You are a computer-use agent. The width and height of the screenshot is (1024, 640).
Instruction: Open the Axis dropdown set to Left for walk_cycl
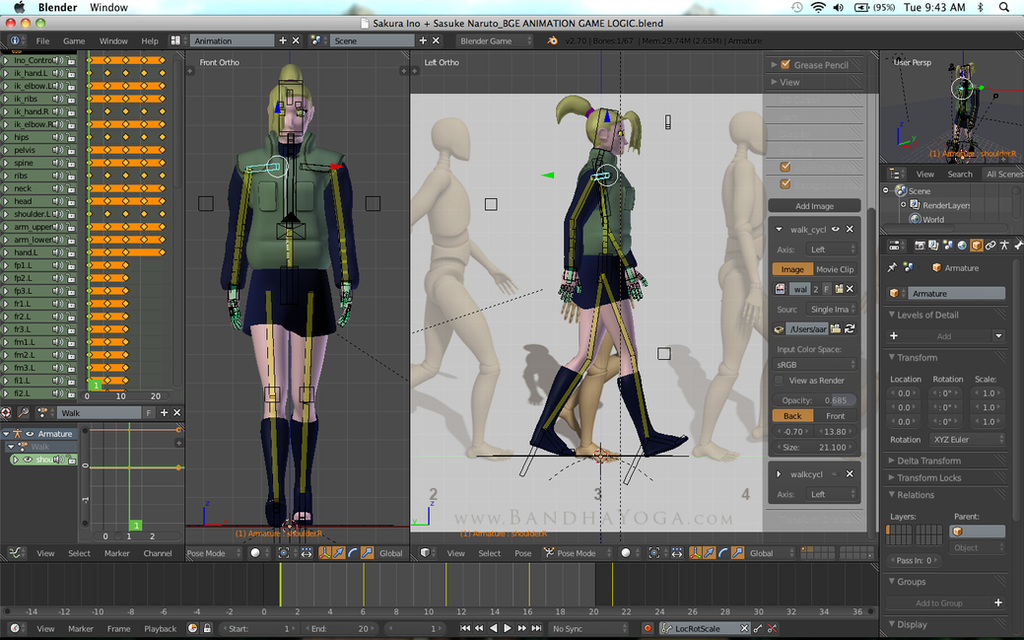[833, 249]
